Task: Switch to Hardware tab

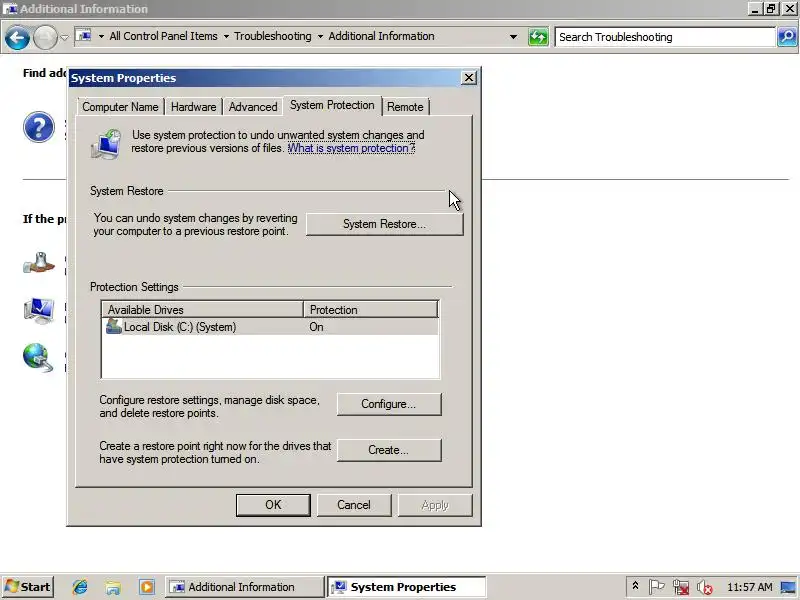Action: point(193,107)
